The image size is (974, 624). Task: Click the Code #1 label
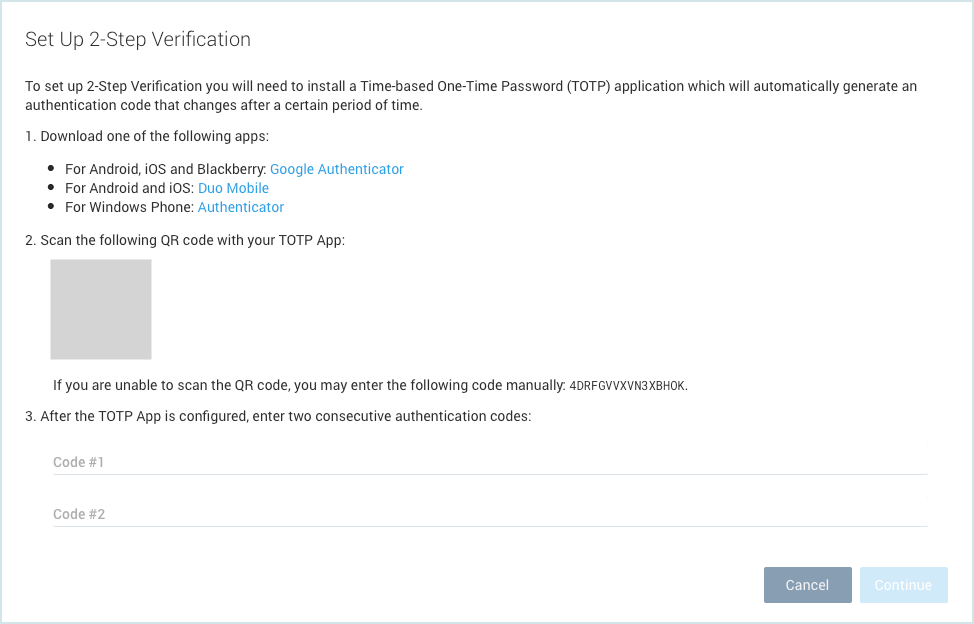click(x=78, y=461)
